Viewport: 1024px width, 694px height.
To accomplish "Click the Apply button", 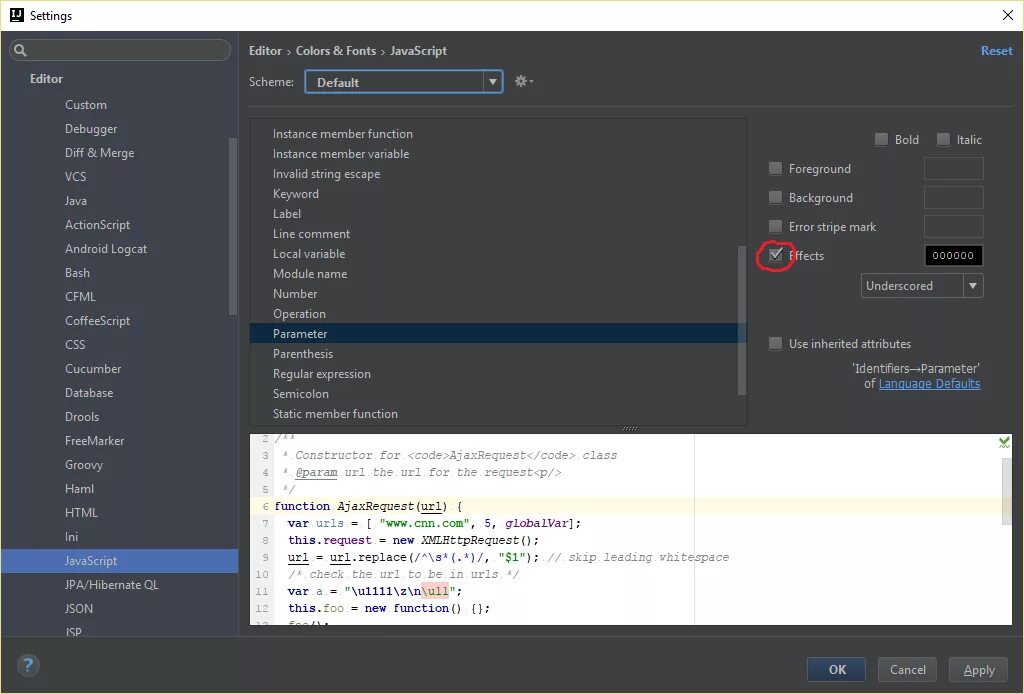I will click(979, 670).
